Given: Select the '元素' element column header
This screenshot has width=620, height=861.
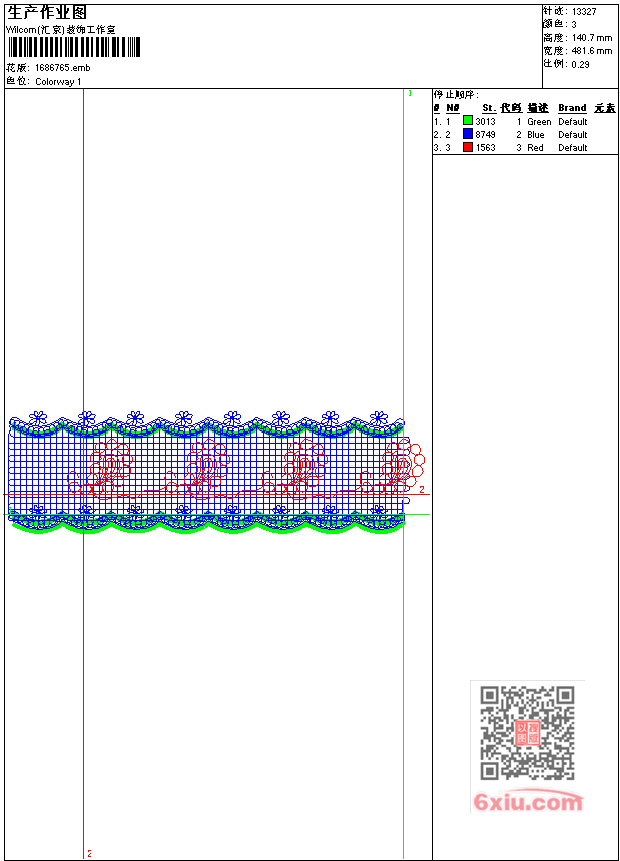Looking at the screenshot, I should click(605, 108).
